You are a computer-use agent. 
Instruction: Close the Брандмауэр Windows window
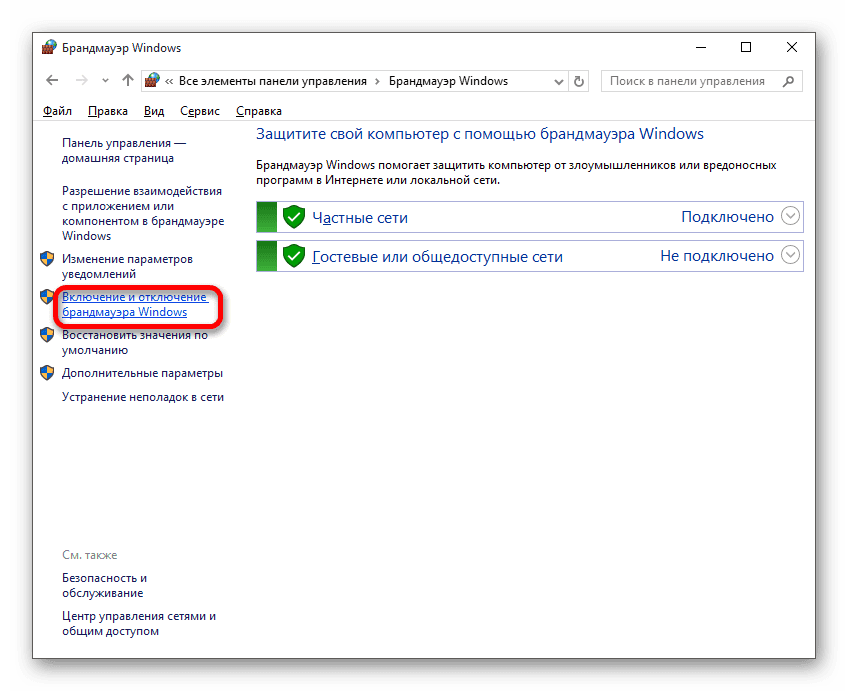(792, 48)
